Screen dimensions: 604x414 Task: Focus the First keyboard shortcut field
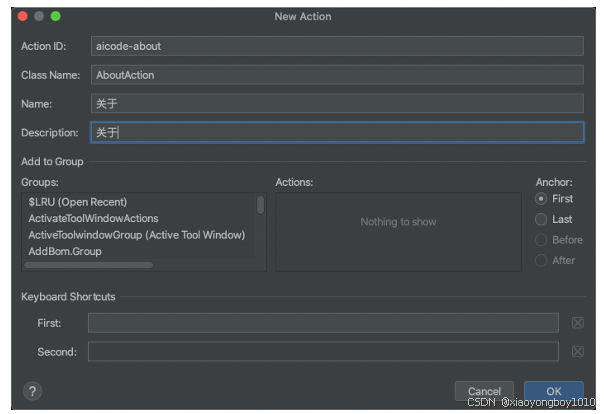click(323, 323)
